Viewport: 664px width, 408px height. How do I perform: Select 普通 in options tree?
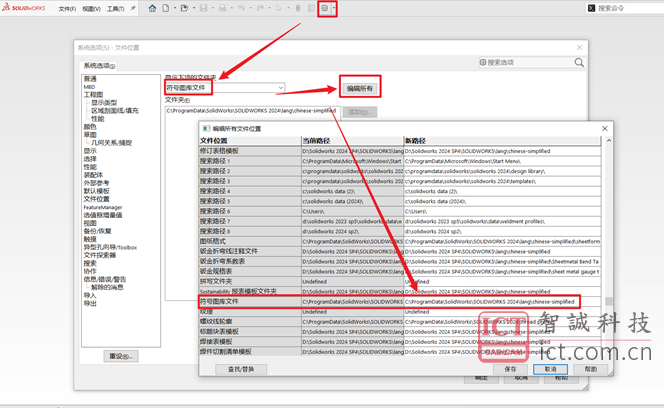coord(90,79)
